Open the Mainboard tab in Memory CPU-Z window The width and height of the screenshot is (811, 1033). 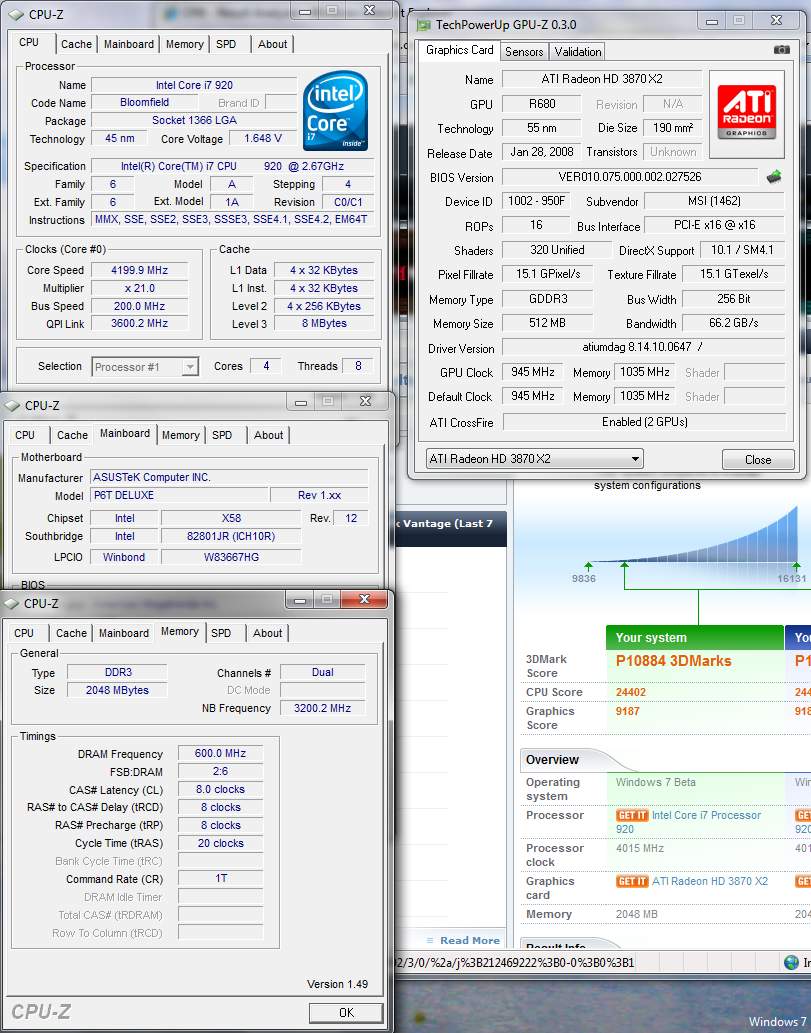coord(124,633)
